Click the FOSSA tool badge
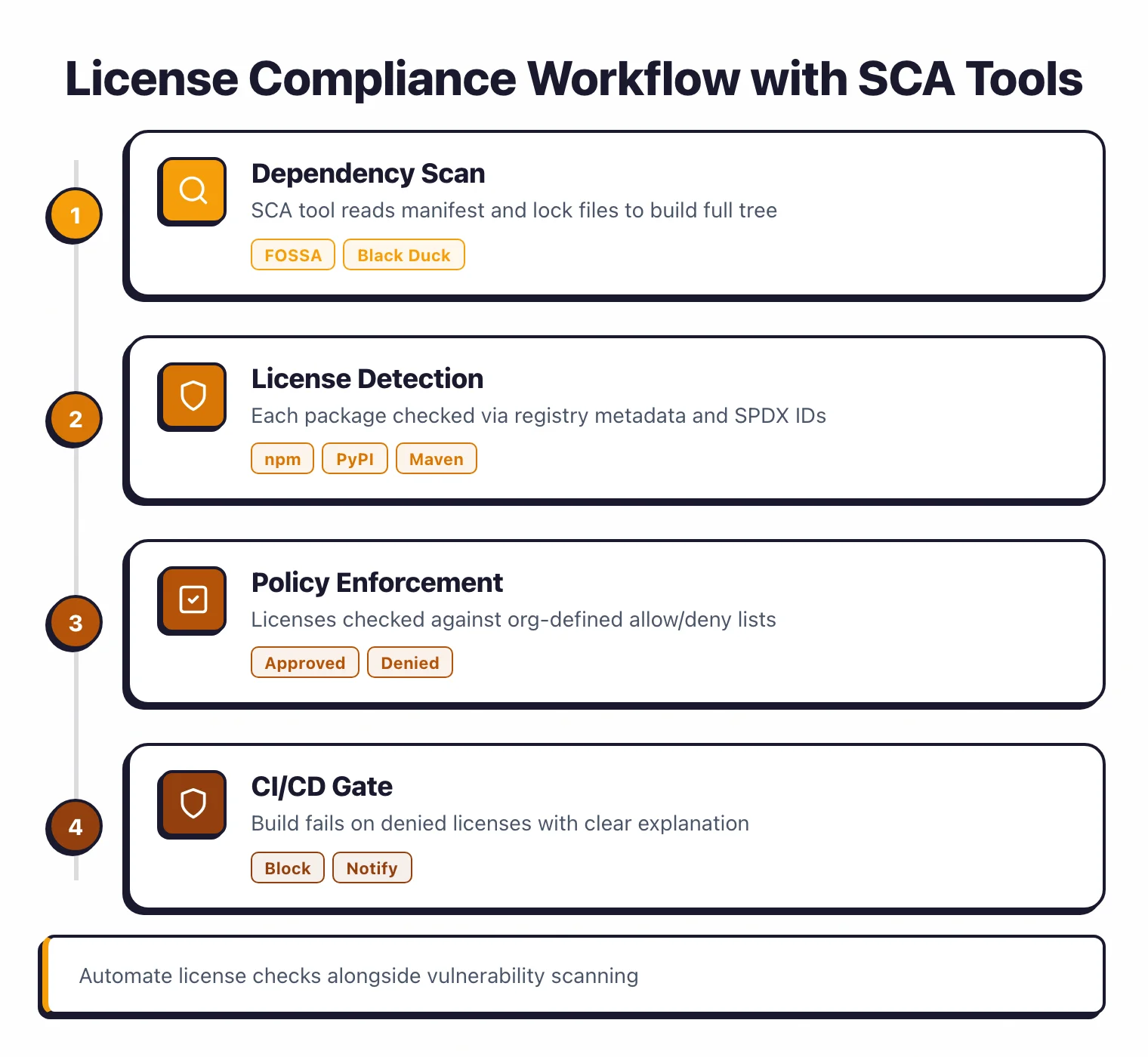Viewport: 1148px width, 1057px height. pyautogui.click(x=292, y=254)
